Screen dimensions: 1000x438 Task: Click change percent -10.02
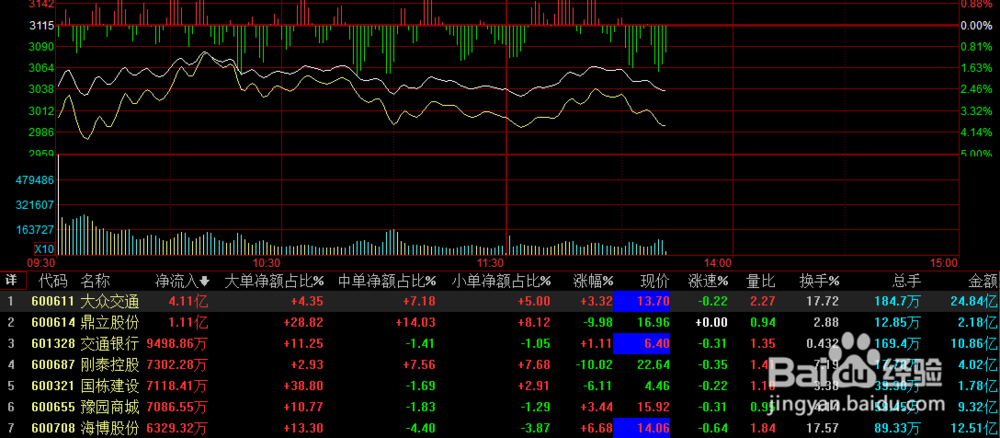[x=594, y=365]
